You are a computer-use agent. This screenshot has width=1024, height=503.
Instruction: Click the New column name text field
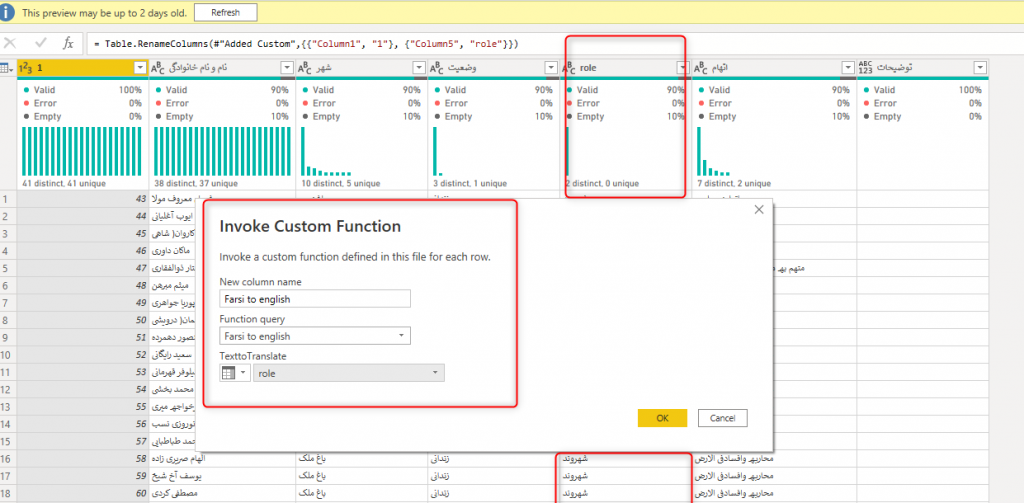tap(314, 298)
